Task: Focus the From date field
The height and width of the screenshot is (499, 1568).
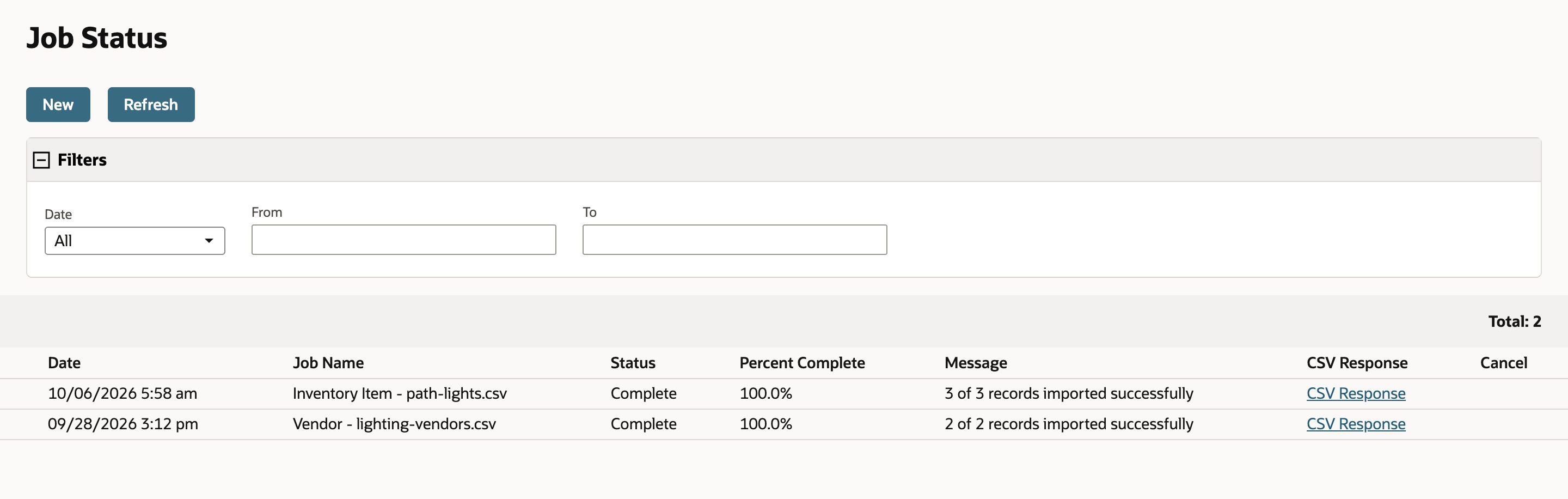Action: 403,240
